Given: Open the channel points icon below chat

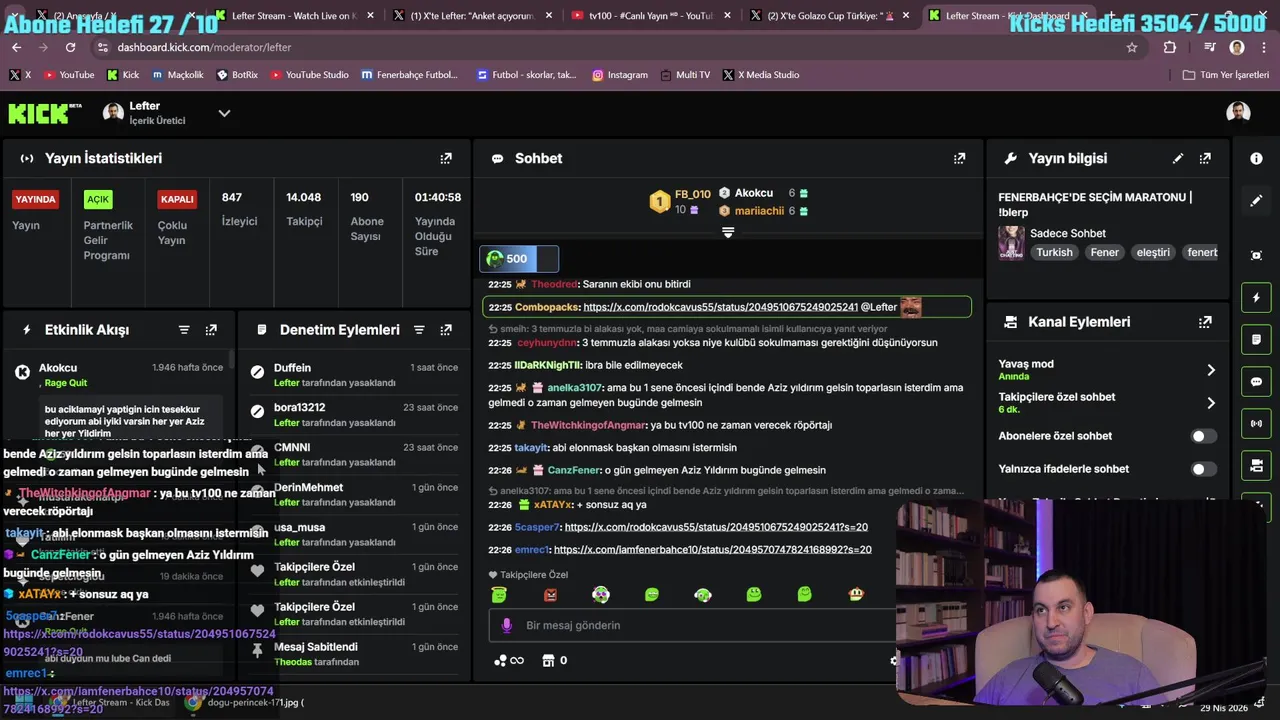Looking at the screenshot, I should (501, 660).
